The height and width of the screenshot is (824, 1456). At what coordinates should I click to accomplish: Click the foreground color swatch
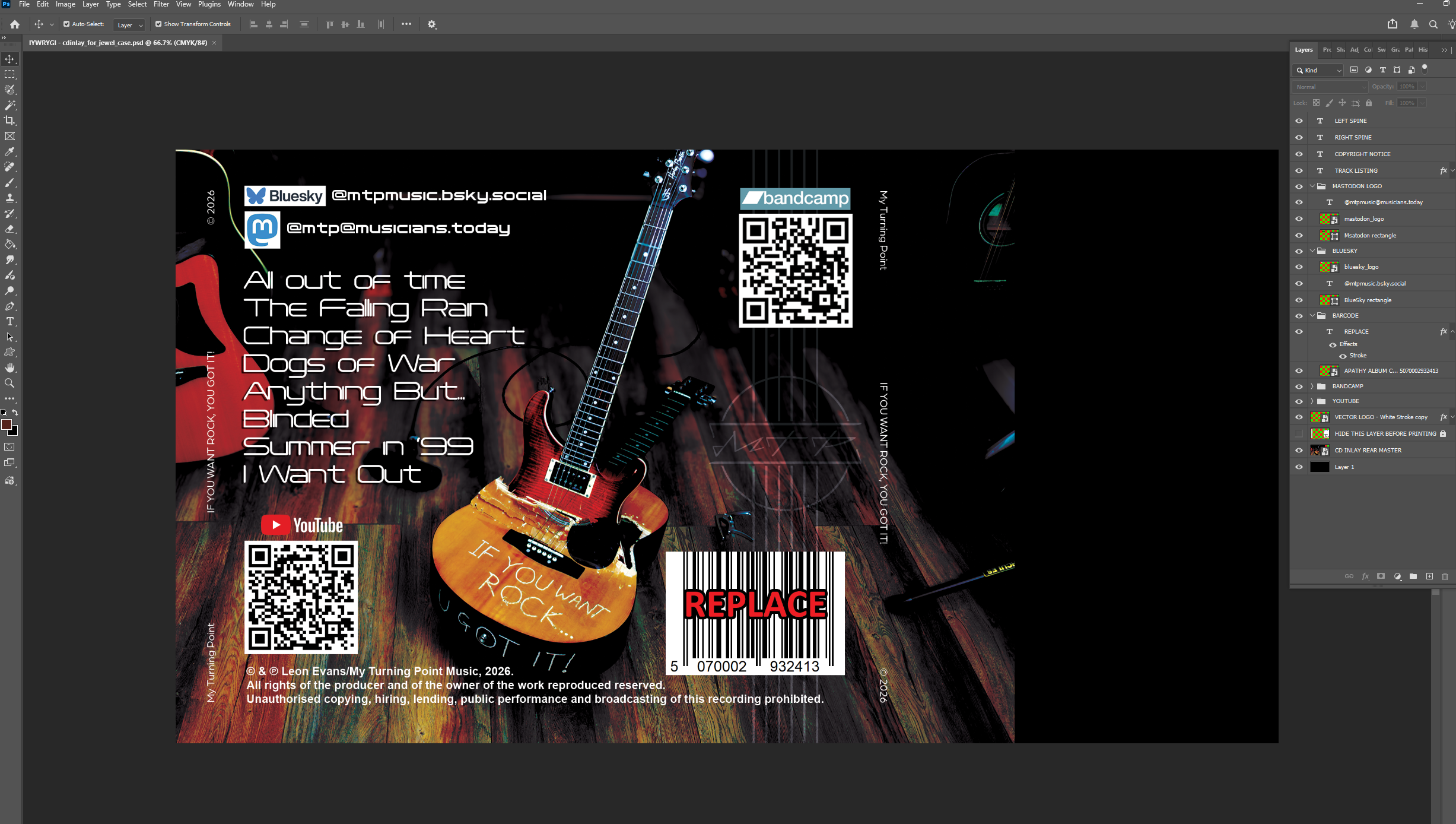point(7,424)
